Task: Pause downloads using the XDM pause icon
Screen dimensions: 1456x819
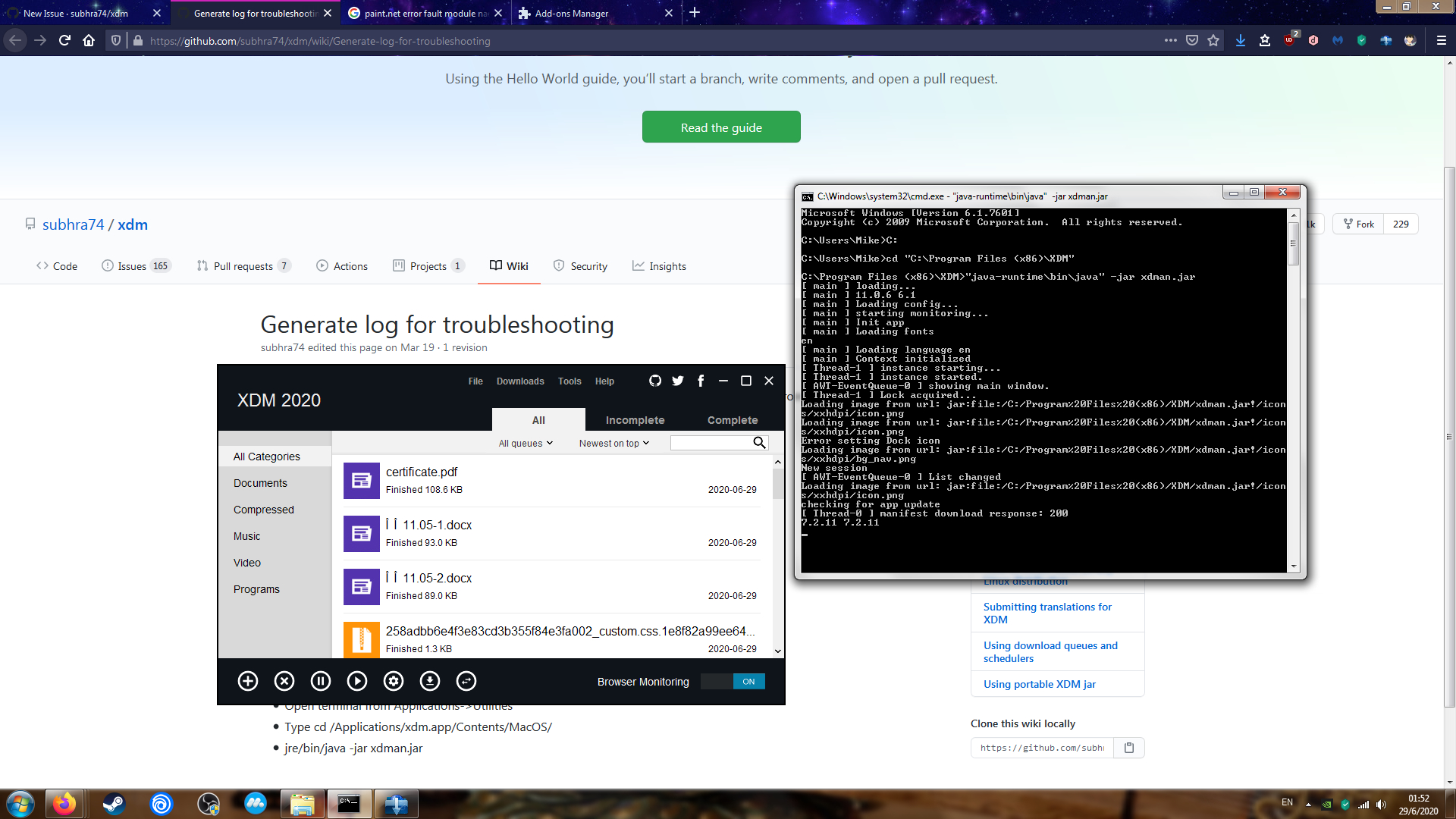Action: [321, 681]
